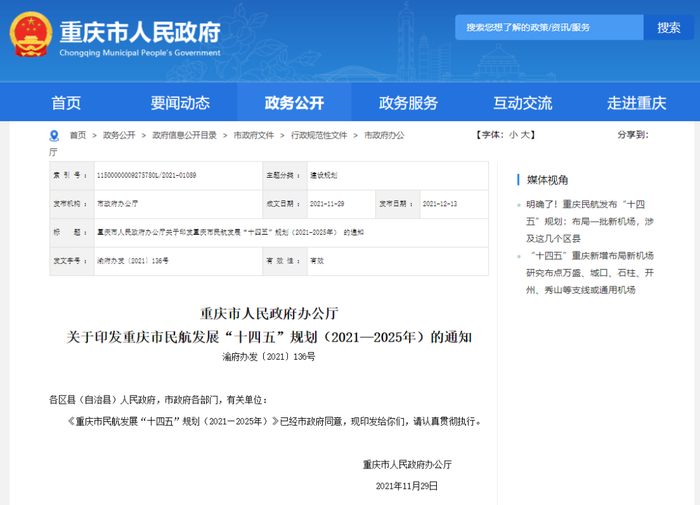Click the 重庆市人民政府 site title
Viewport: 700px width, 505px height.
[x=140, y=32]
